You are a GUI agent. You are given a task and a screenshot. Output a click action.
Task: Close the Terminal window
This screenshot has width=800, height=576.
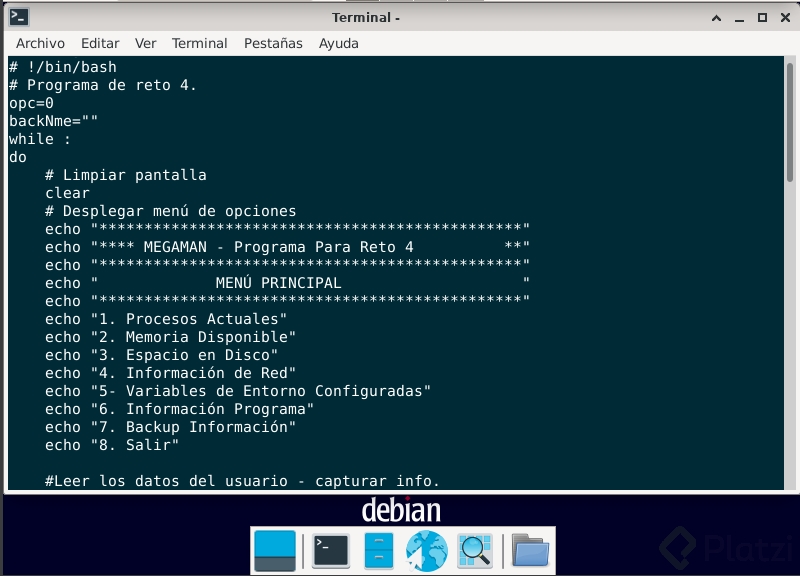click(x=786, y=18)
